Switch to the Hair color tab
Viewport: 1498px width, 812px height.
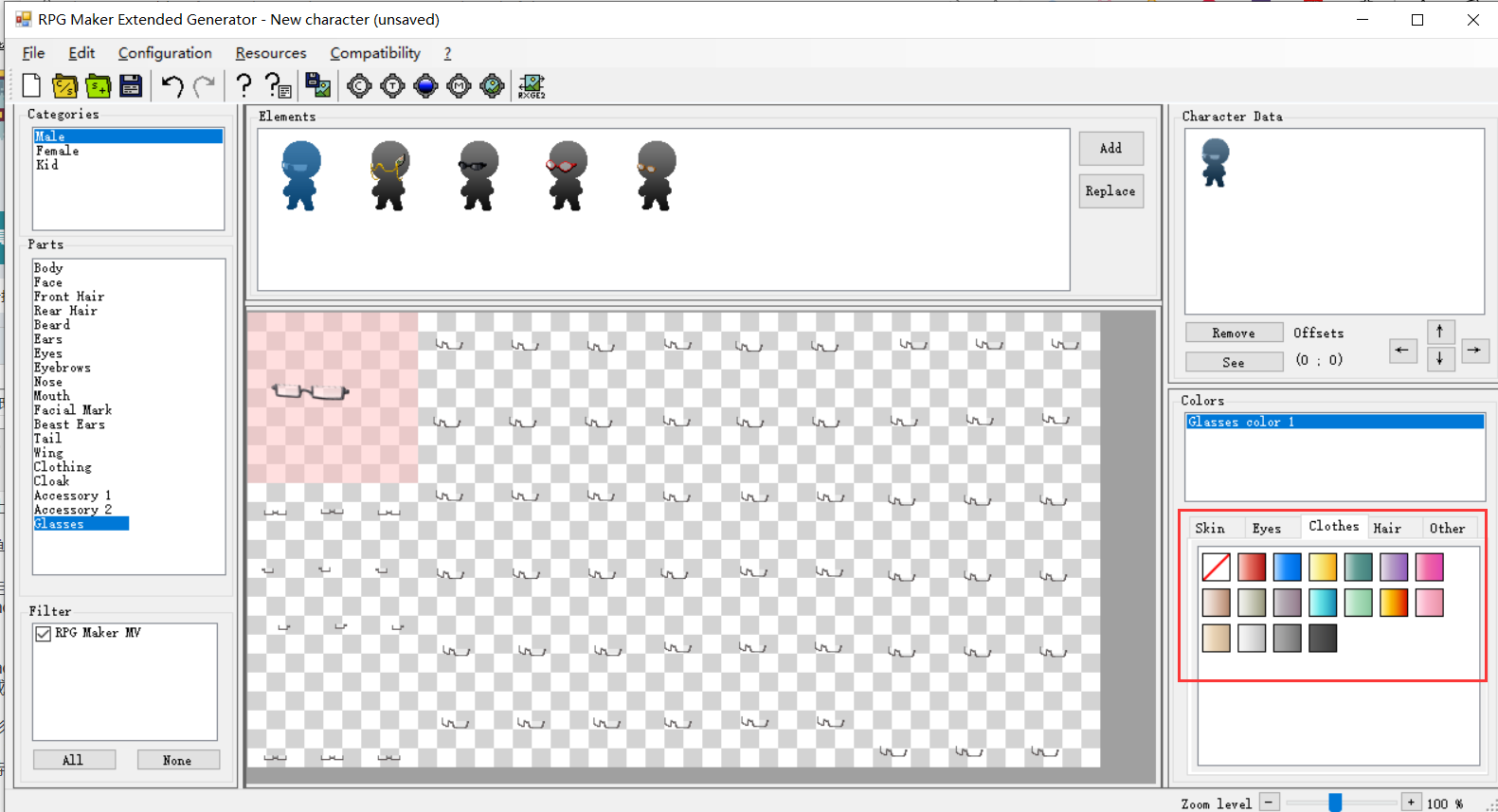point(1387,529)
